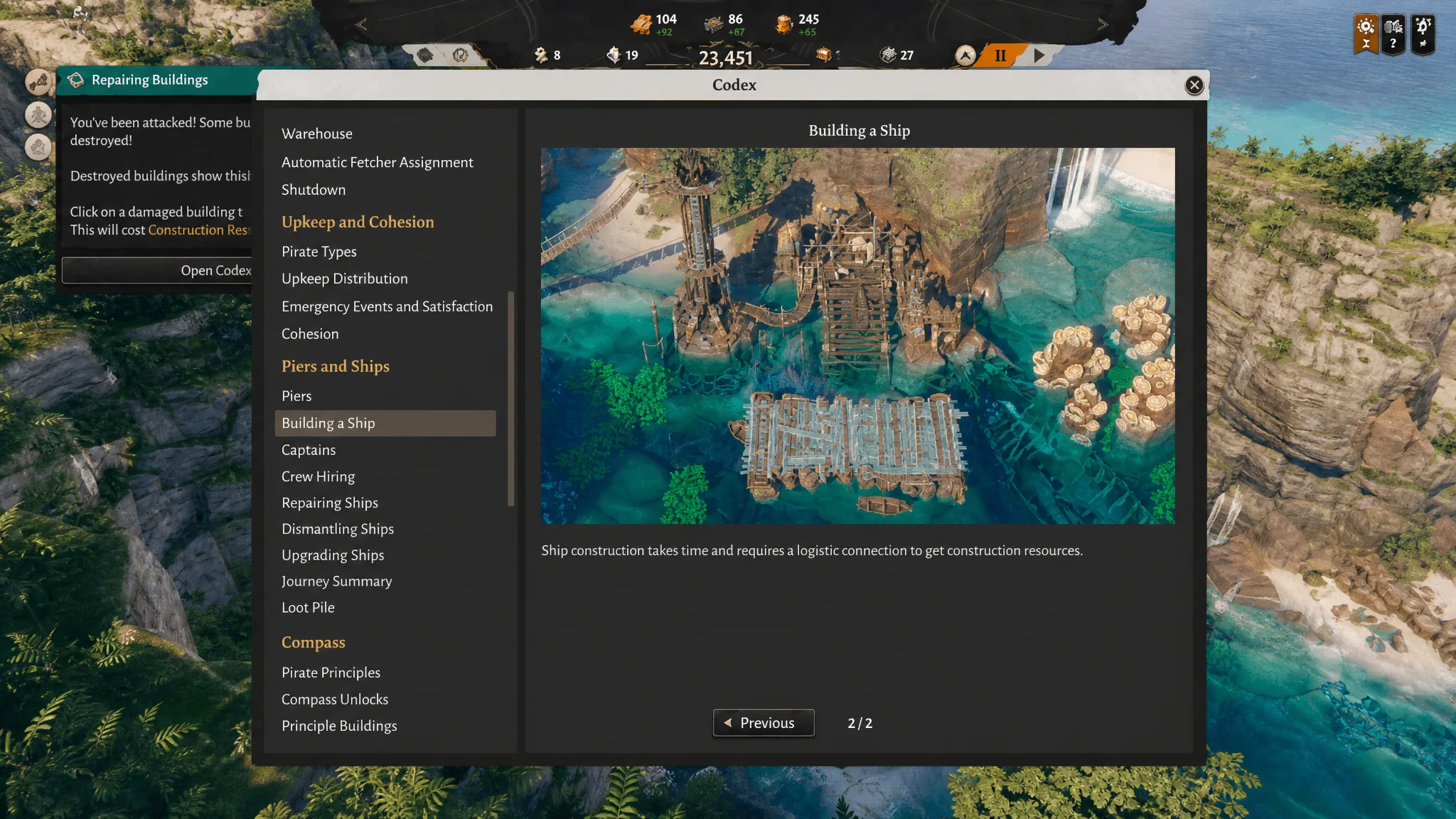Click the Repairing Buildings panel title
Viewport: 1456px width, 819px height.
click(150, 80)
